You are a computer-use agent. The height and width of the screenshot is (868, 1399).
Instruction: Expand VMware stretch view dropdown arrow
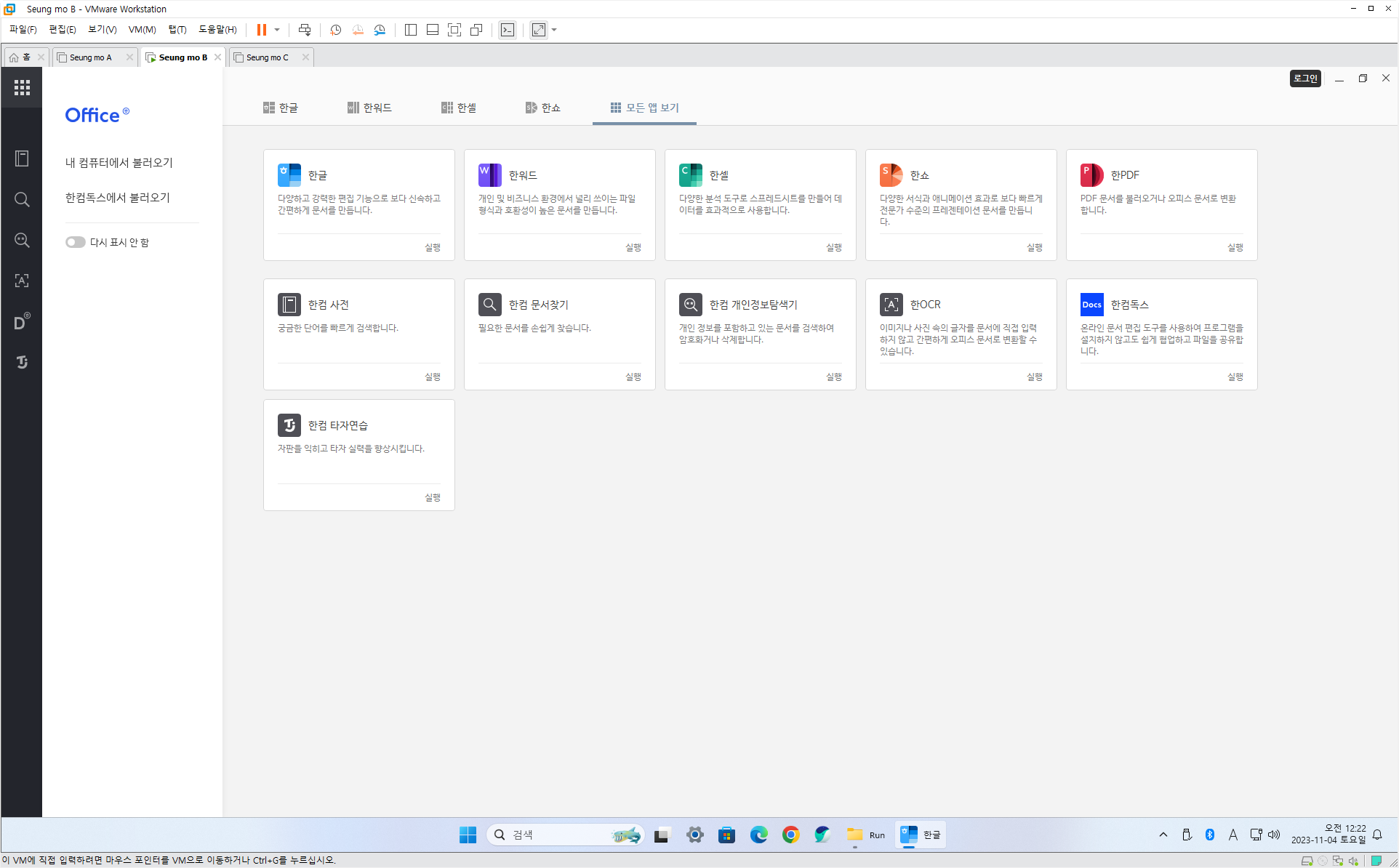coord(554,30)
